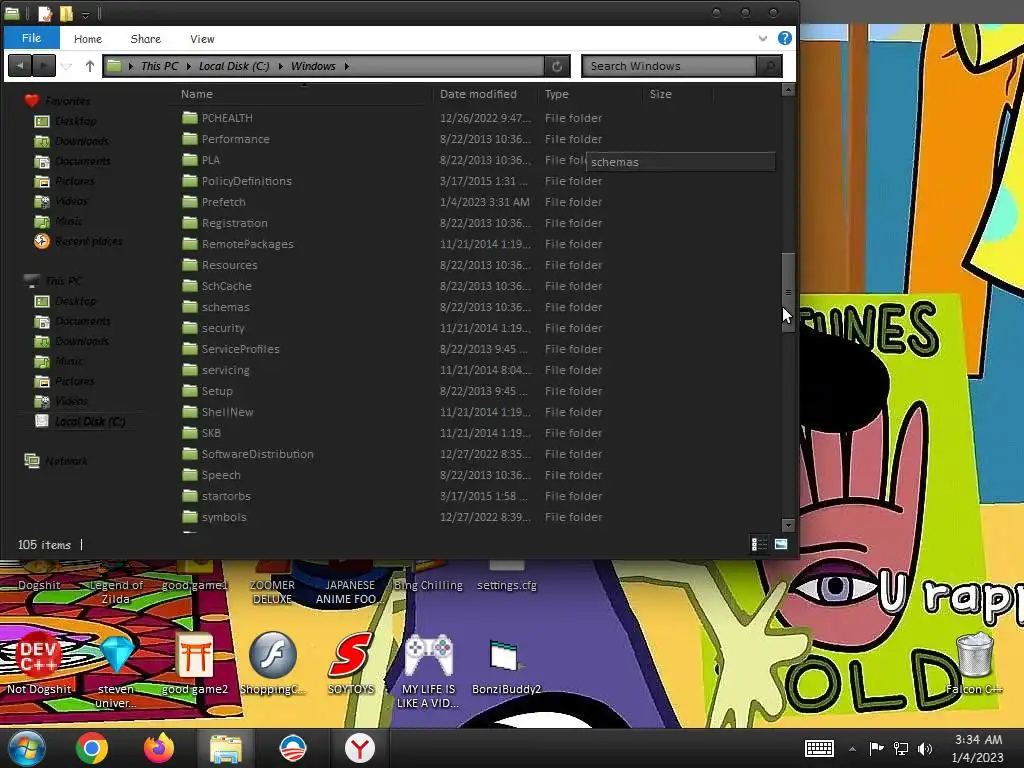Sort by the Date modified column
Screen dimensions: 1024x768
pos(478,94)
